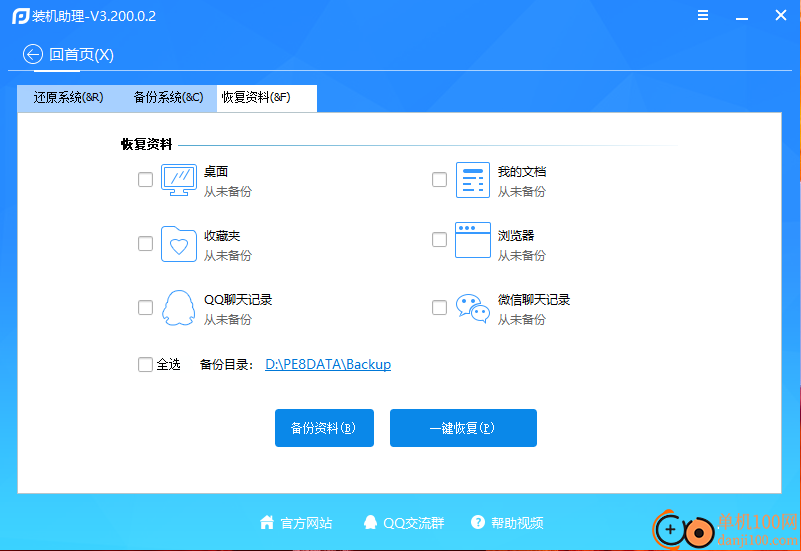The image size is (801, 551).
Task: Click the bell icon by QQ交流群
Action: point(370,522)
